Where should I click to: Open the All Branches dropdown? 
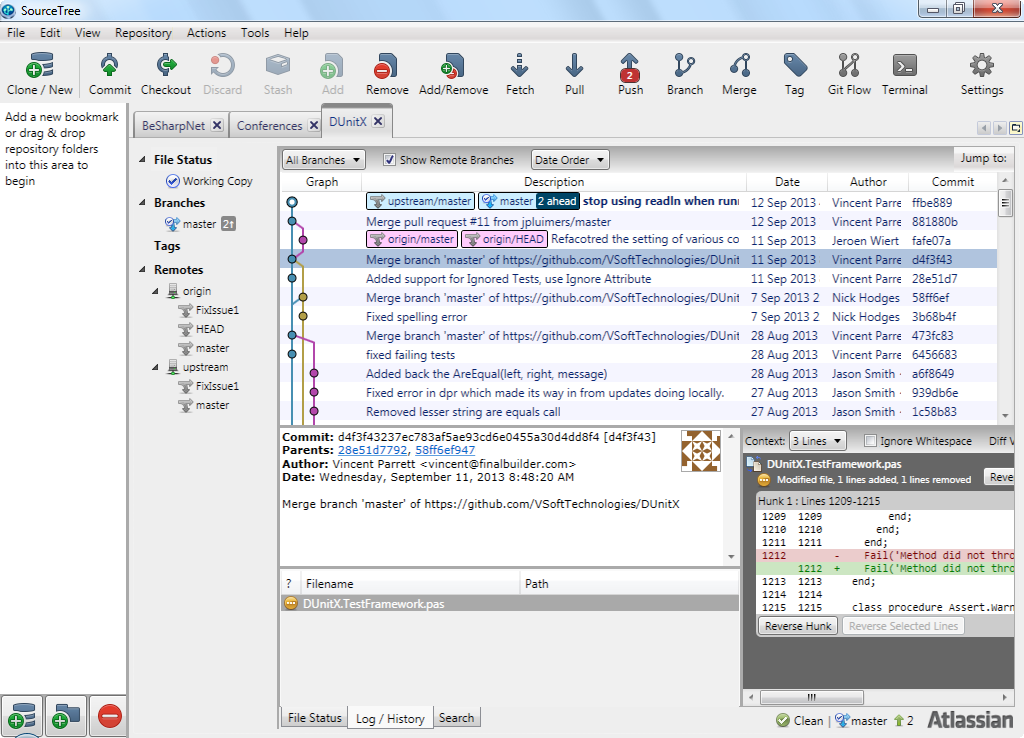tap(323, 160)
